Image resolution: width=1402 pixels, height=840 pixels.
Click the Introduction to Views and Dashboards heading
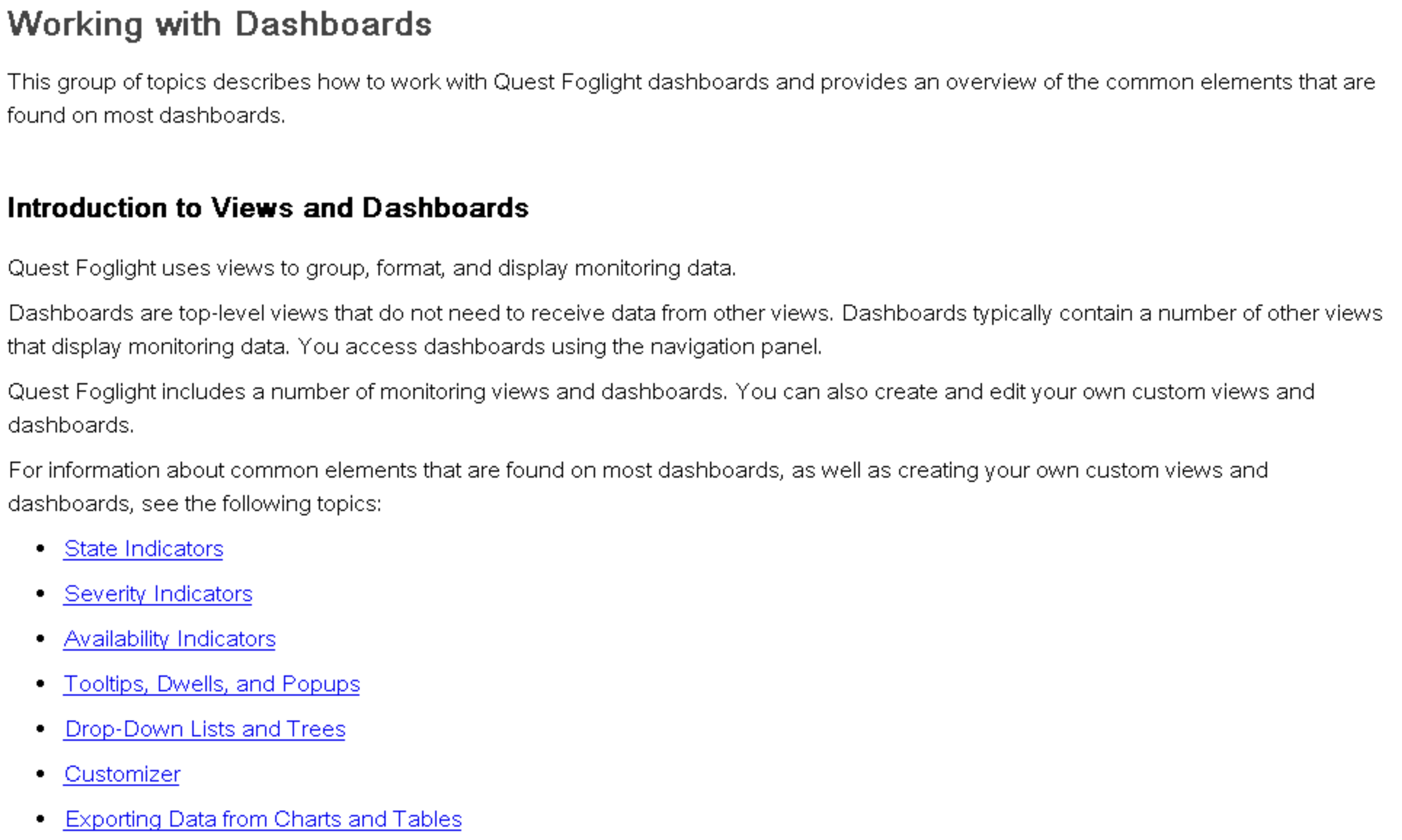[268, 208]
